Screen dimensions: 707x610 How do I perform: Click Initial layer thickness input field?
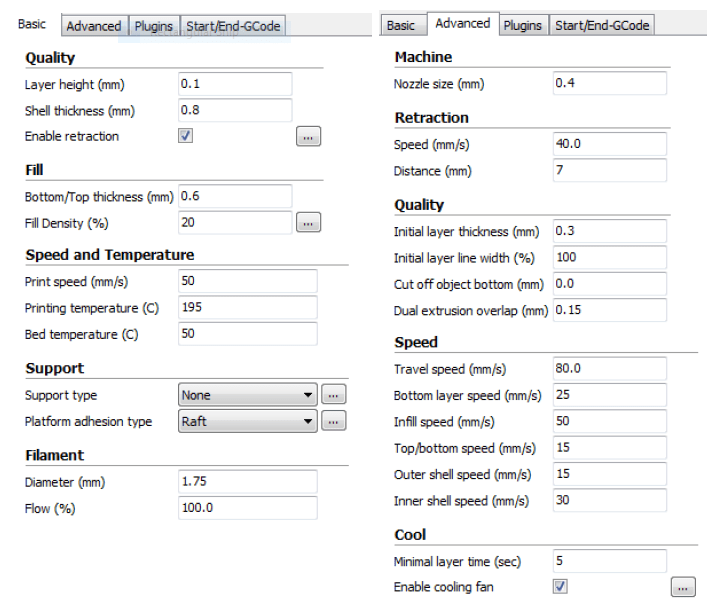[x=610, y=231]
